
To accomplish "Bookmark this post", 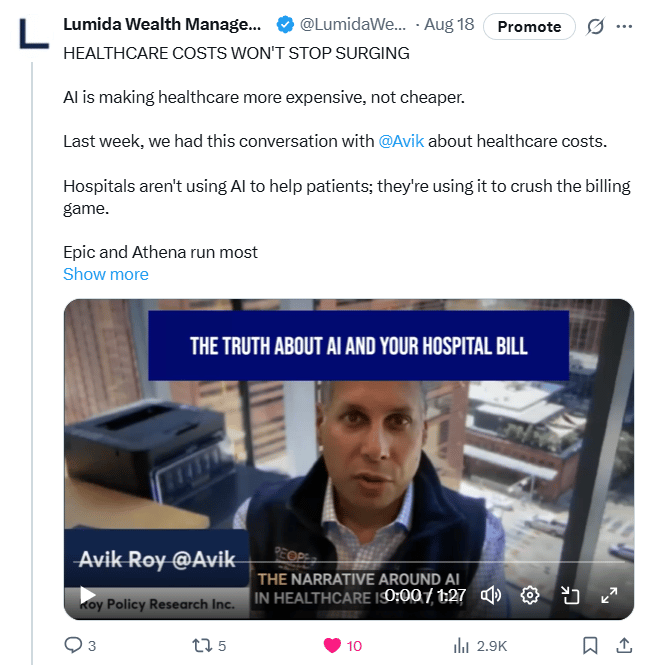I will (590, 645).
